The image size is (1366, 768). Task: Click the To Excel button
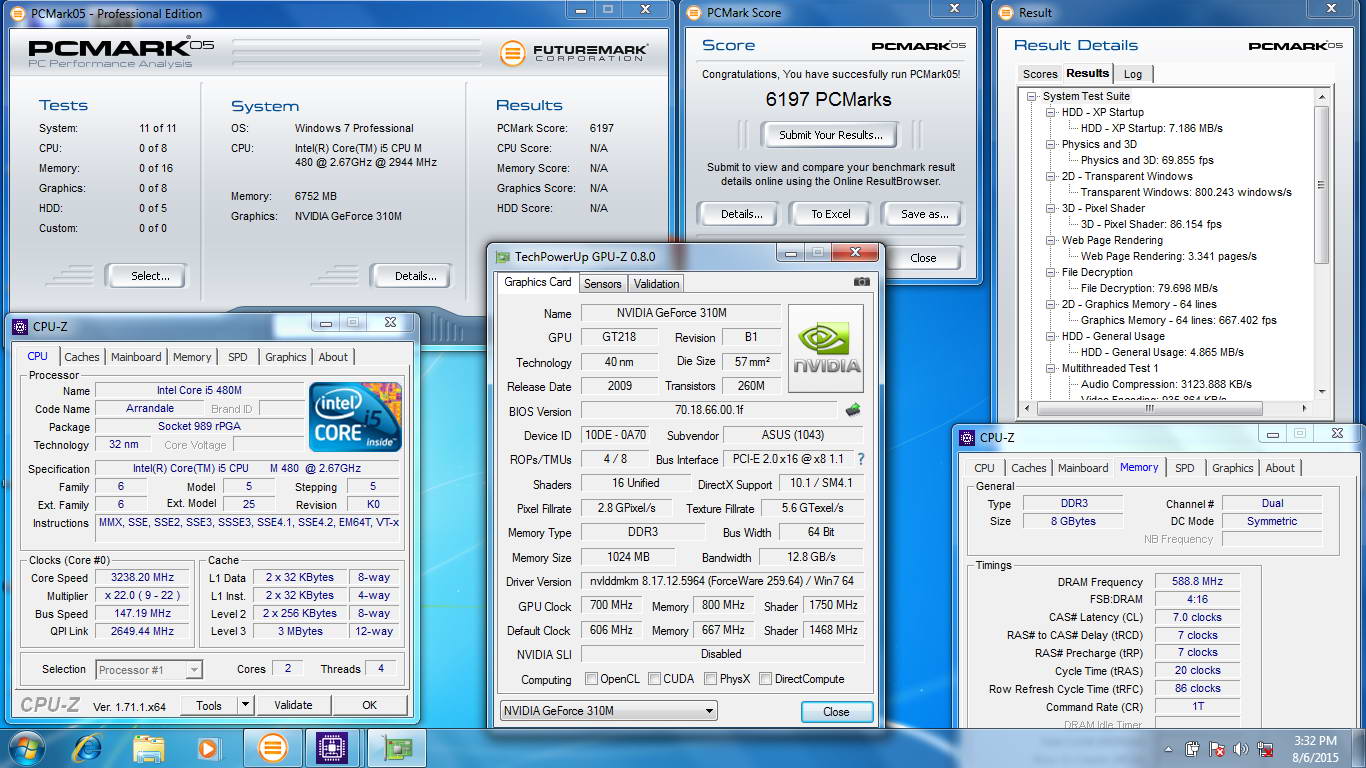pyautogui.click(x=831, y=214)
